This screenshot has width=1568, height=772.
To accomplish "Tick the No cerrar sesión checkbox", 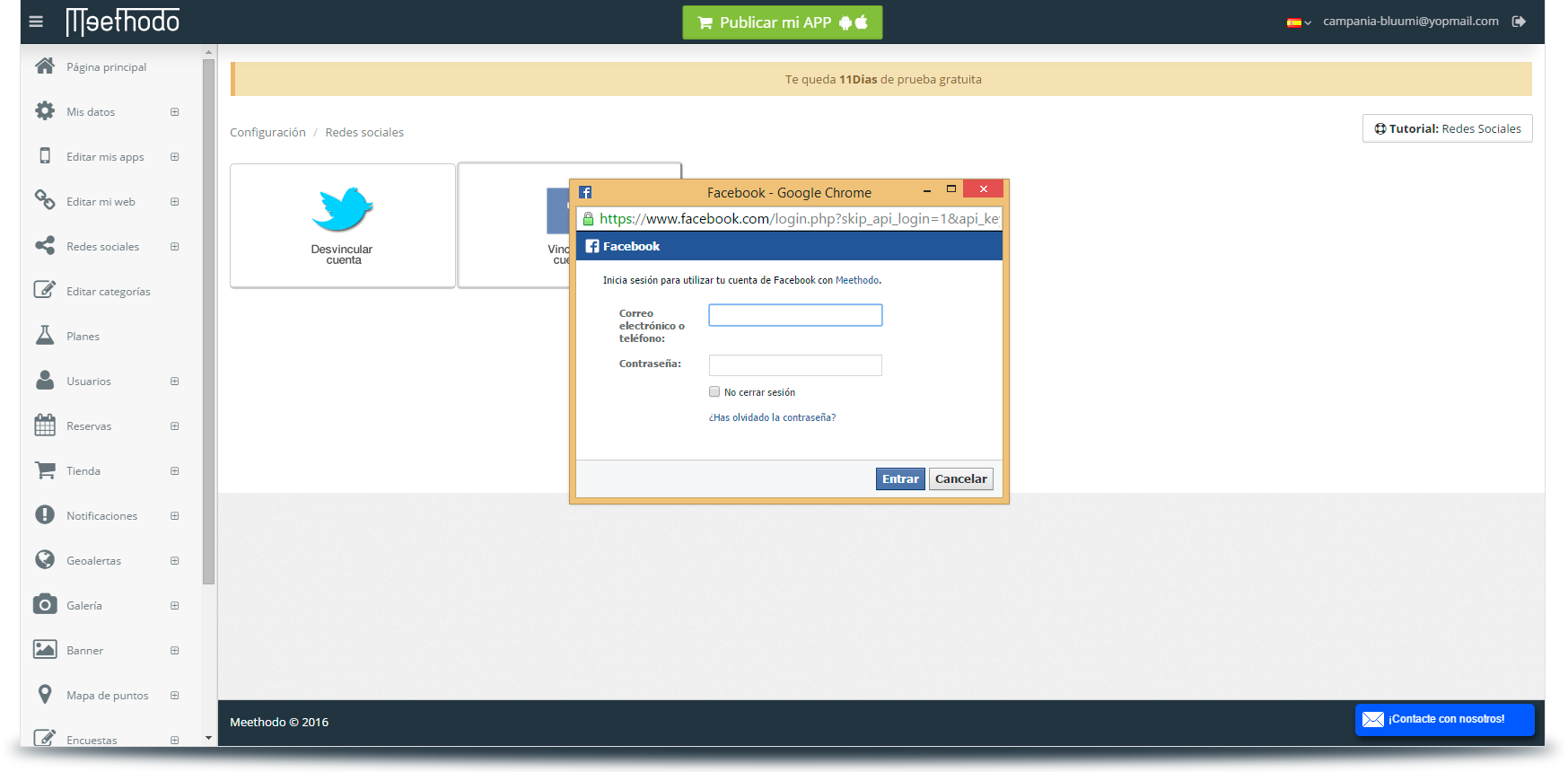I will click(714, 391).
